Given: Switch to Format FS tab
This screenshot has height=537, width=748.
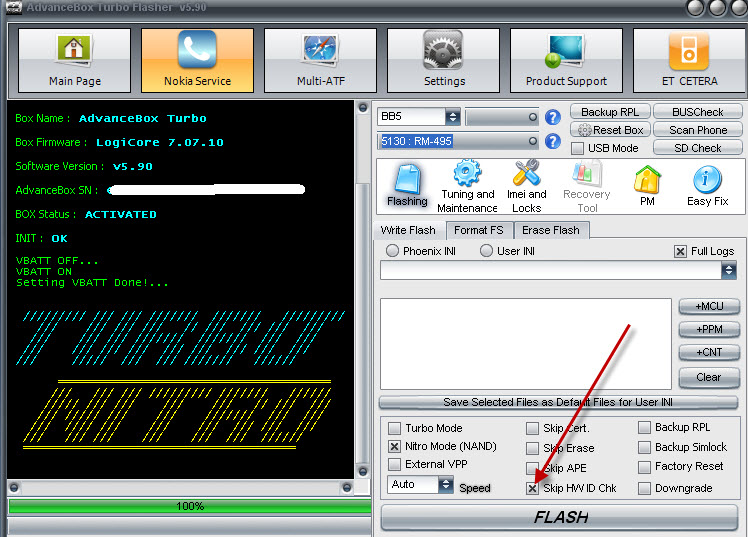Looking at the screenshot, I should tap(478, 230).
